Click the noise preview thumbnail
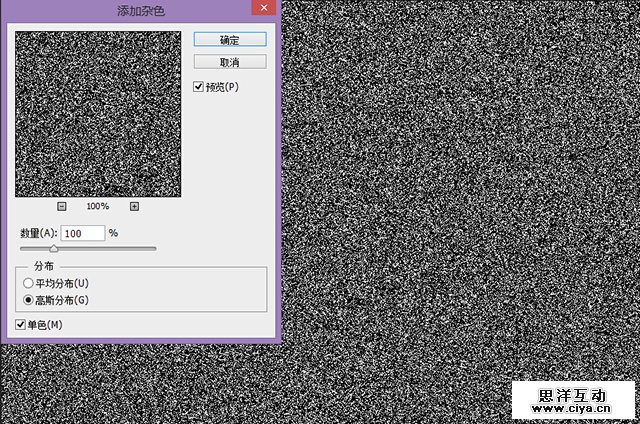The width and height of the screenshot is (640, 424). [x=98, y=114]
